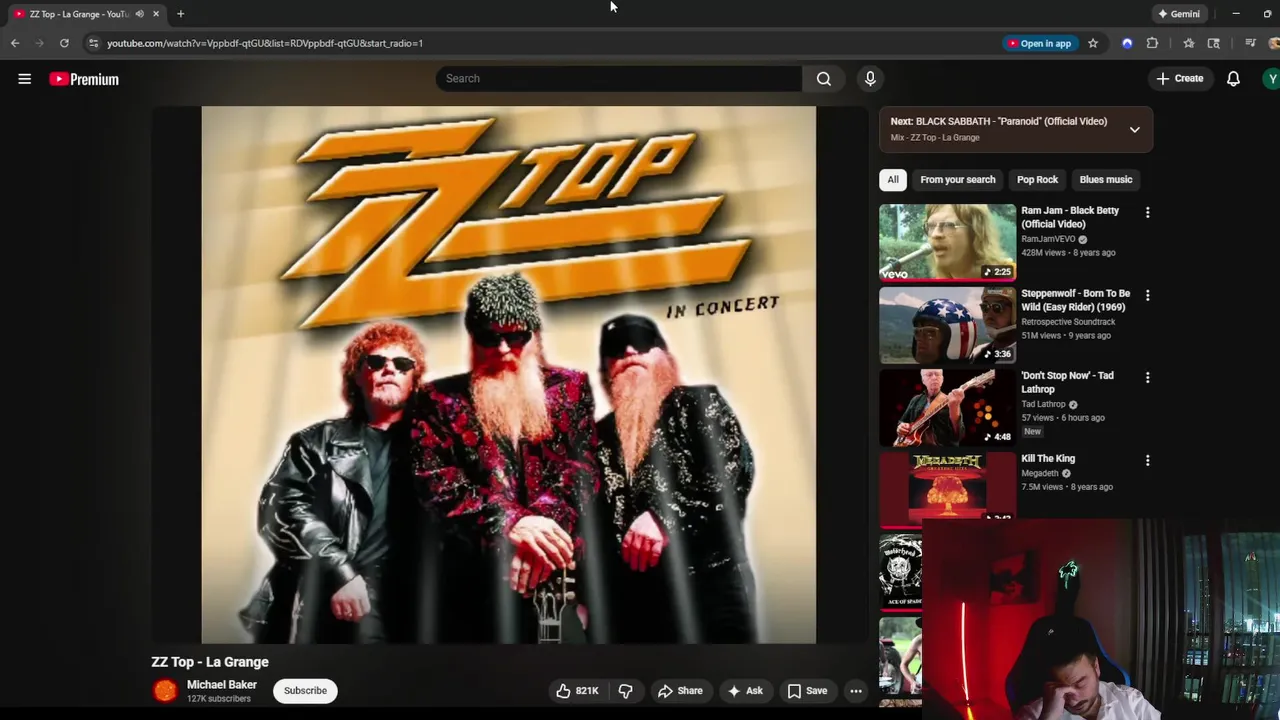The image size is (1280, 720).
Task: Bookmark this page with star icon
Action: tap(1093, 43)
